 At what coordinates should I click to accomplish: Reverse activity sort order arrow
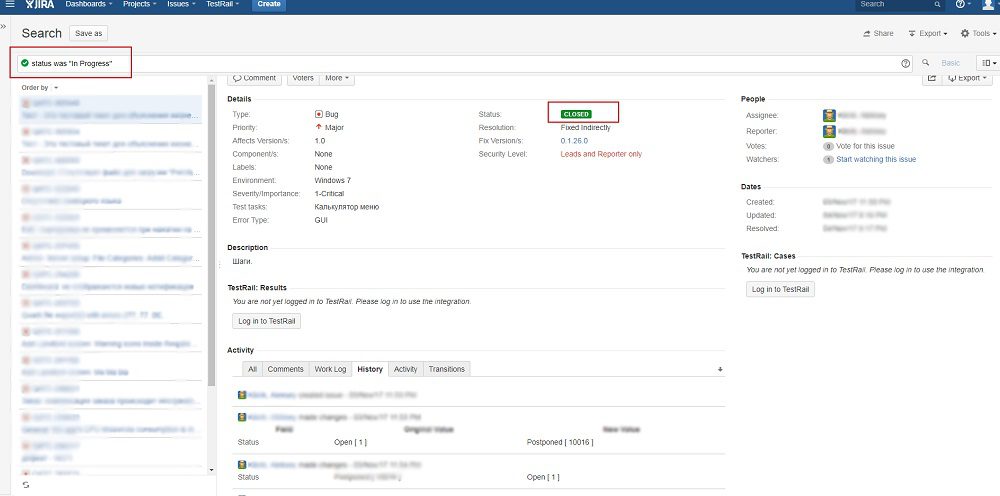(x=720, y=369)
